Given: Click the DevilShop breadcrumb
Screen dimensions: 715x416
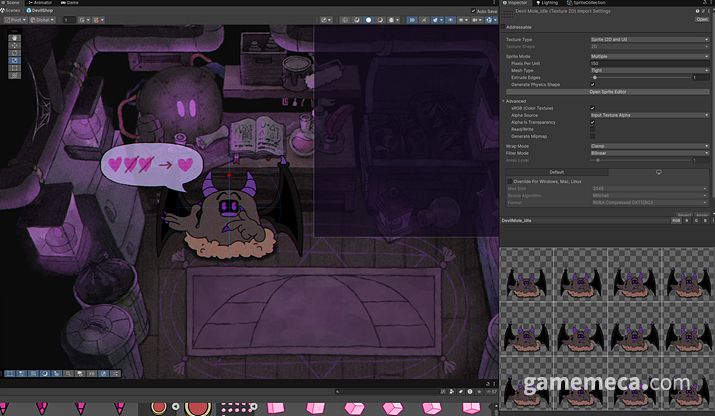Looking at the screenshot, I should pyautogui.click(x=40, y=10).
